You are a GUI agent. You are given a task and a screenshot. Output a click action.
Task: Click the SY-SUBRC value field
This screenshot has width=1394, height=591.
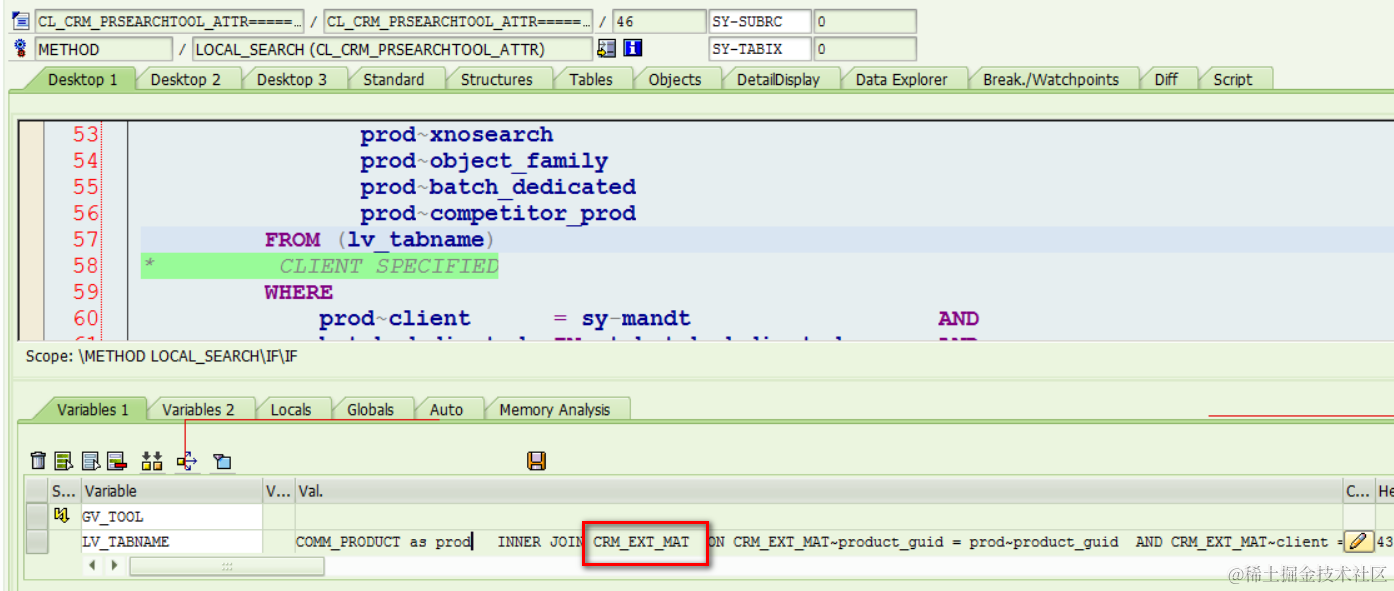[x=865, y=21]
